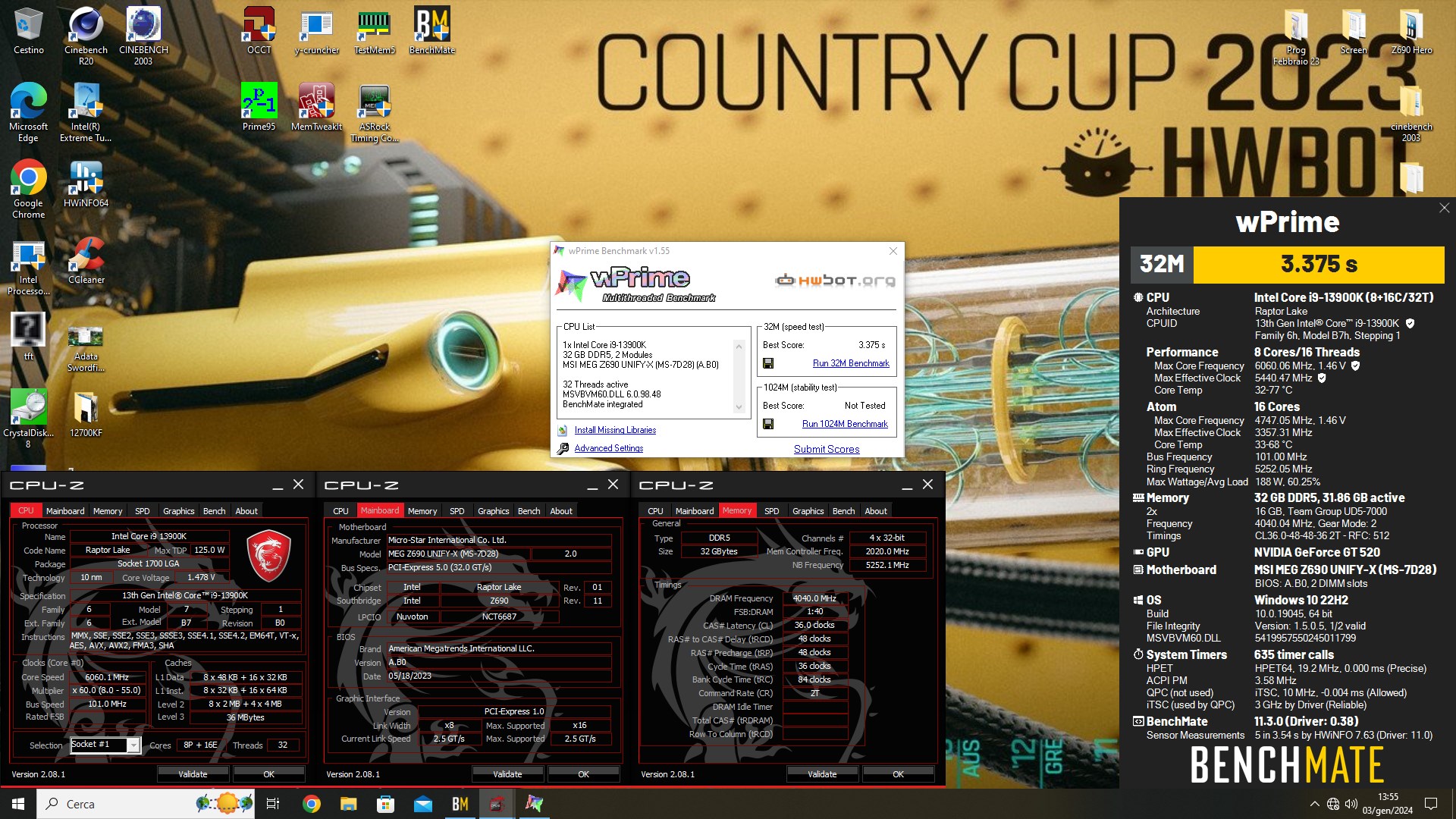Click Validate in first CPU-Z window
Screen dimensions: 1456x819
[x=193, y=773]
